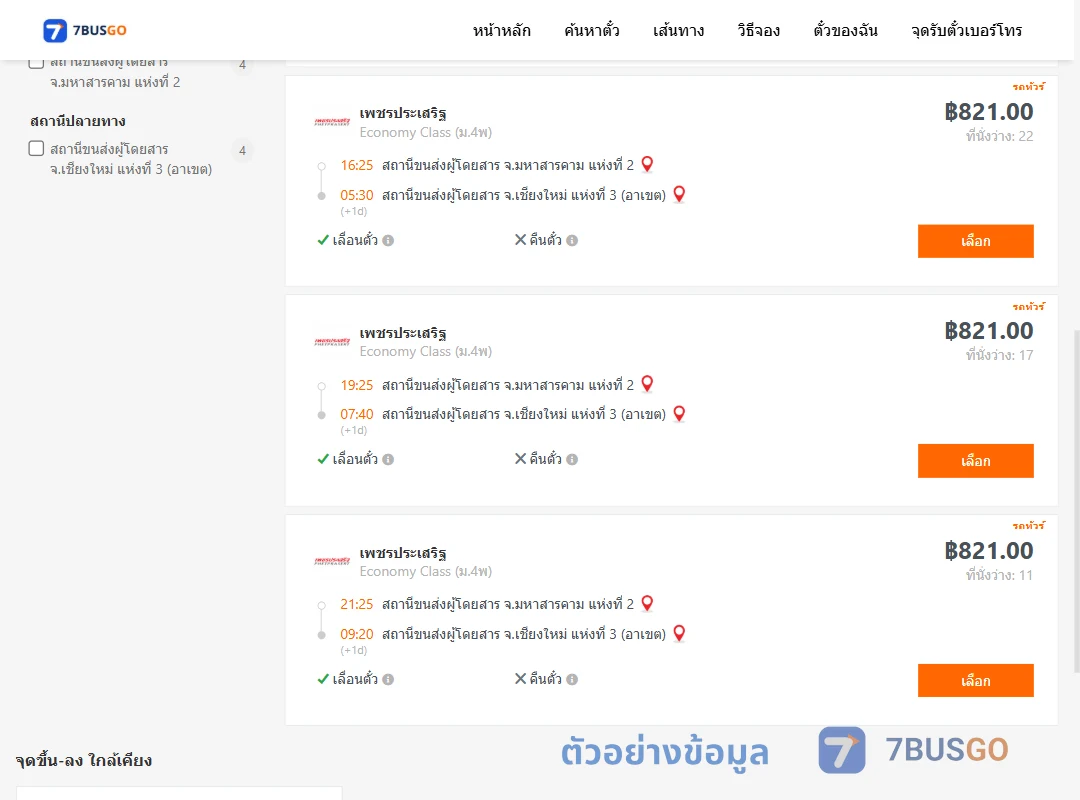Screen dimensions: 1080x800
Task: Click the ที่นั่งว่าง: 11 seat count
Action: point(999,575)
